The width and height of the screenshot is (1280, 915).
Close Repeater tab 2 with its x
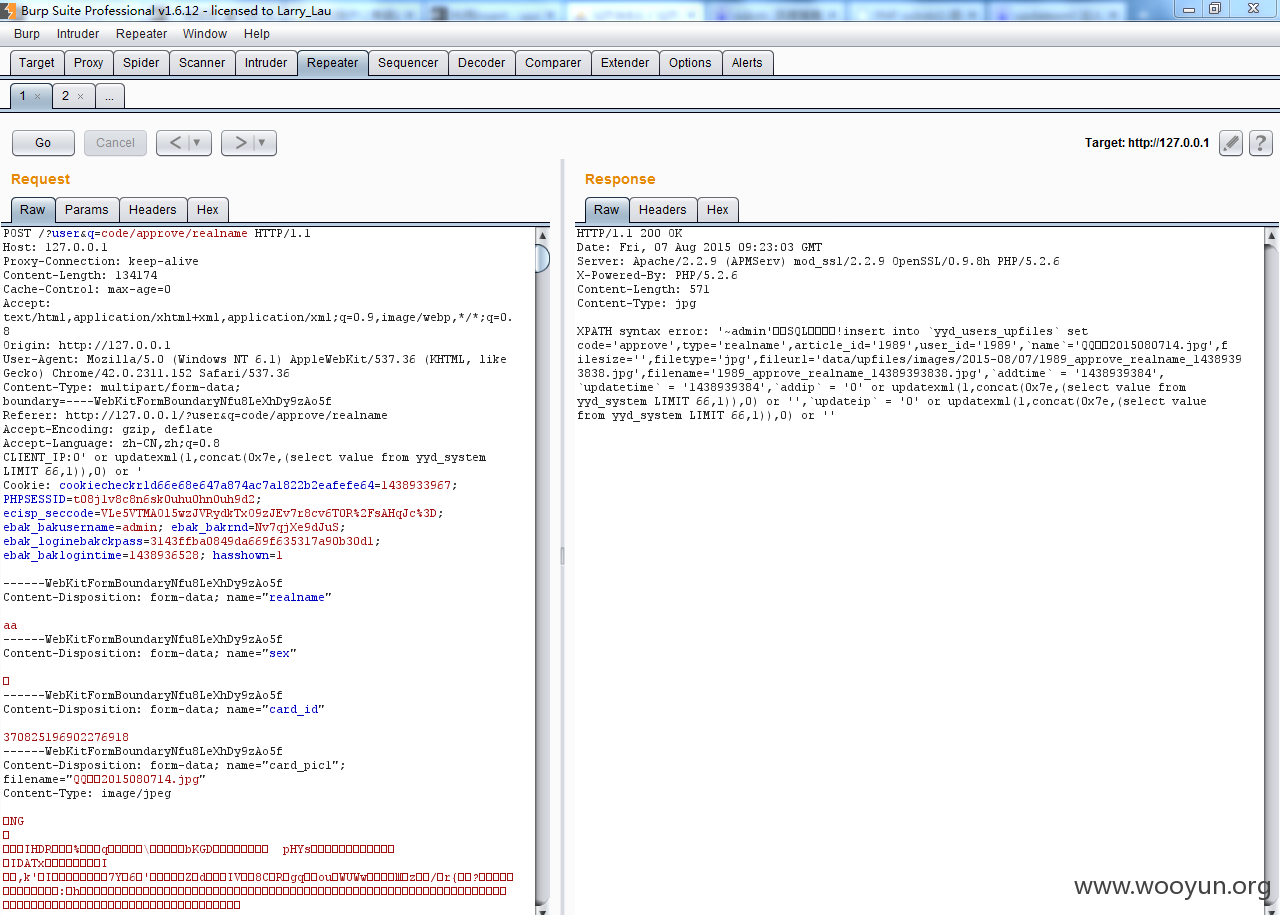tap(81, 97)
